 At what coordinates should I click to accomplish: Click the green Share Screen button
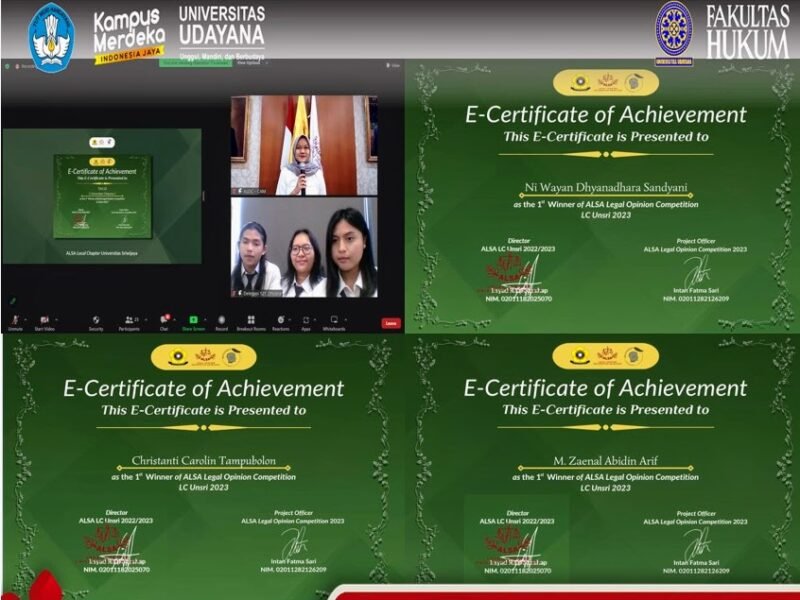pos(193,321)
